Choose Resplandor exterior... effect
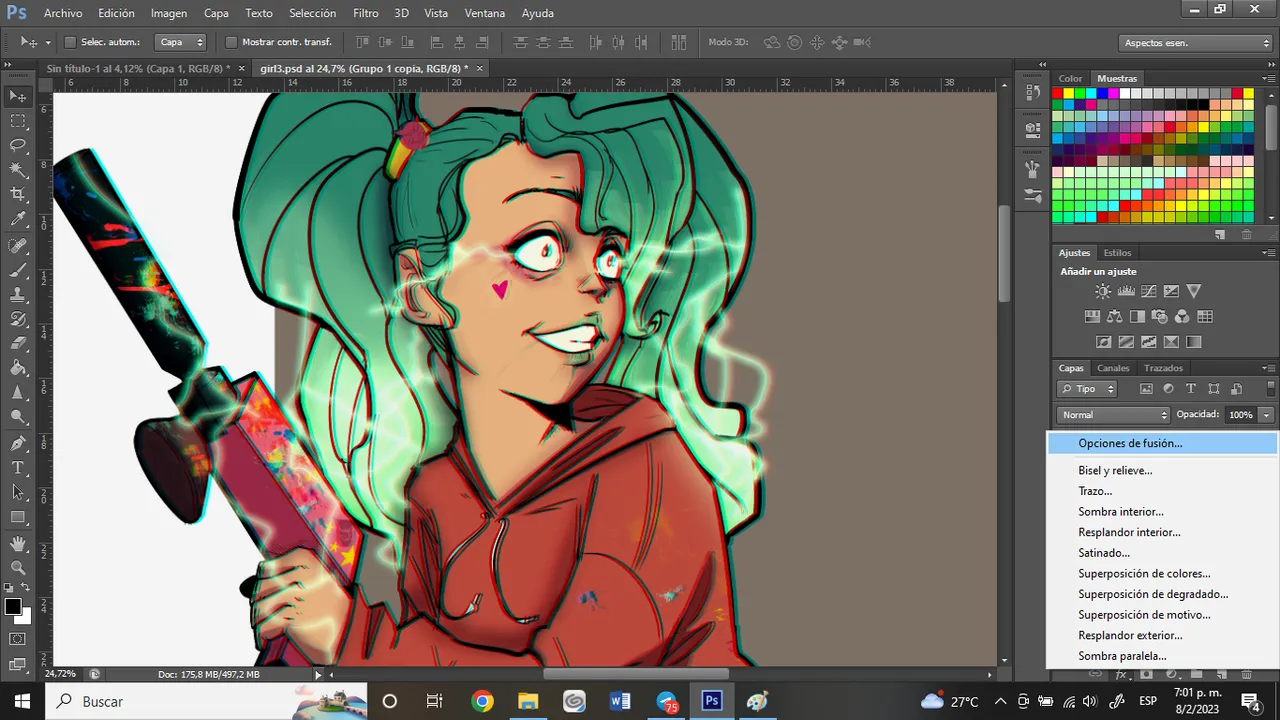The image size is (1280, 720). click(x=1130, y=635)
